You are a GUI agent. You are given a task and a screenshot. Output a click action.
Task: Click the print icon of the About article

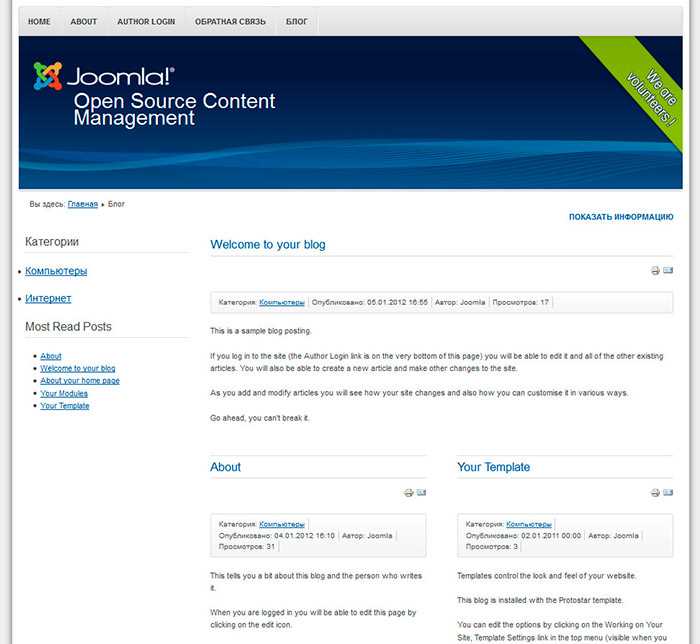click(408, 493)
